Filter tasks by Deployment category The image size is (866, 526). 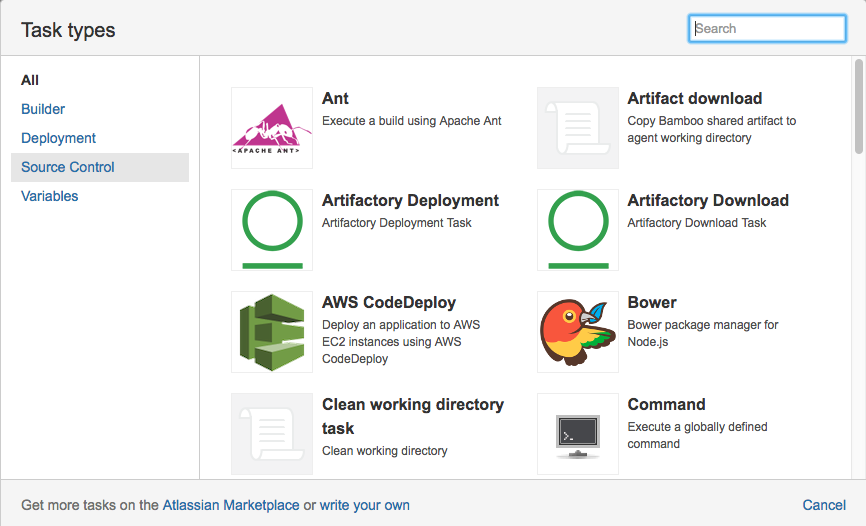coord(58,138)
